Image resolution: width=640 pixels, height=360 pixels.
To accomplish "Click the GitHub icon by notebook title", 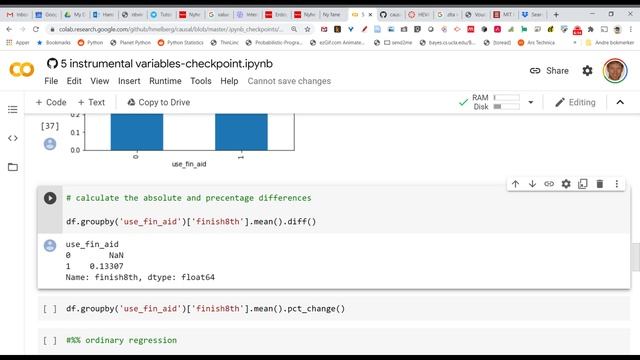I will pos(52,64).
